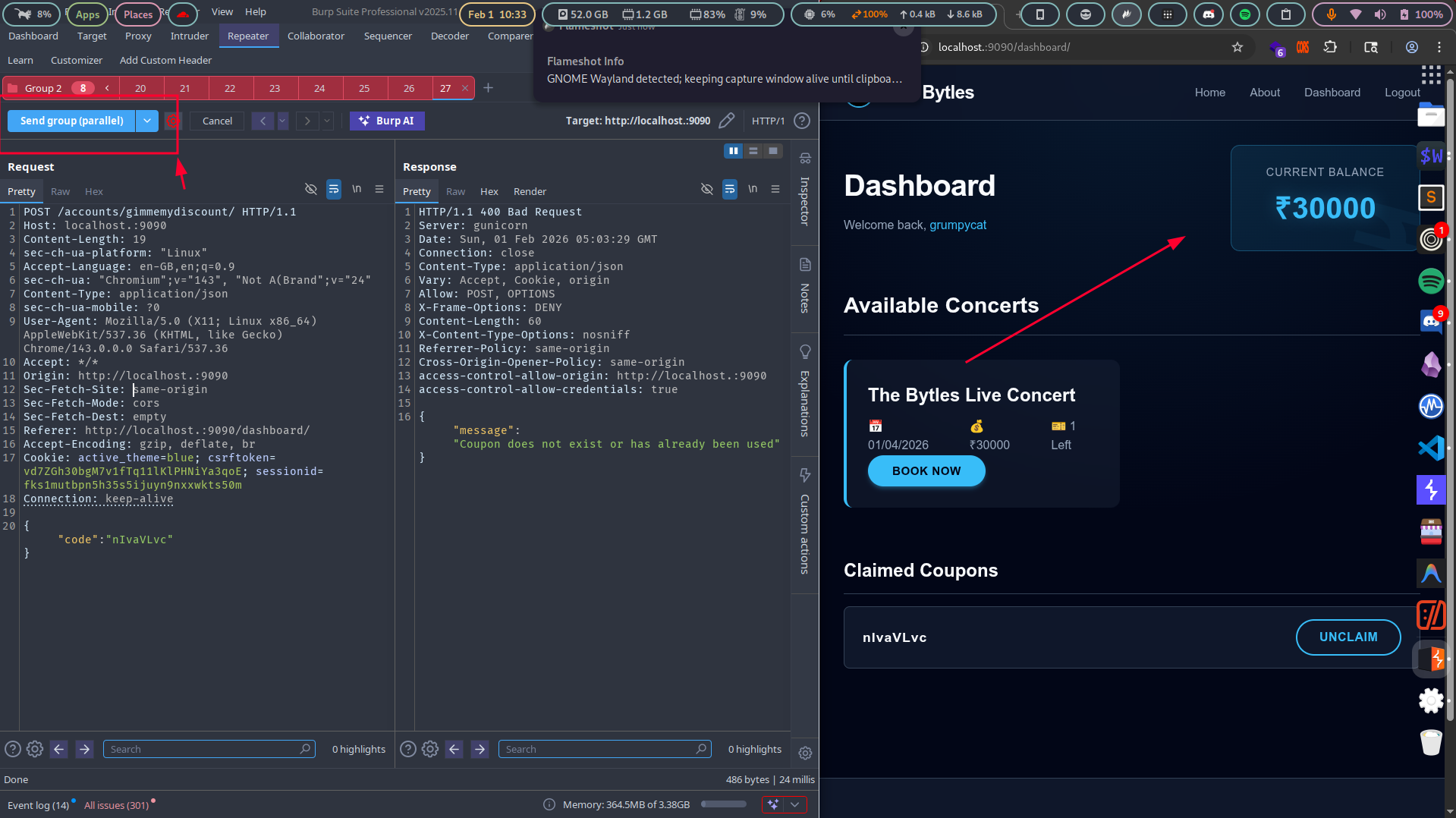This screenshot has height=818, width=1456.
Task: Open request search settings gear
Action: 35,749
